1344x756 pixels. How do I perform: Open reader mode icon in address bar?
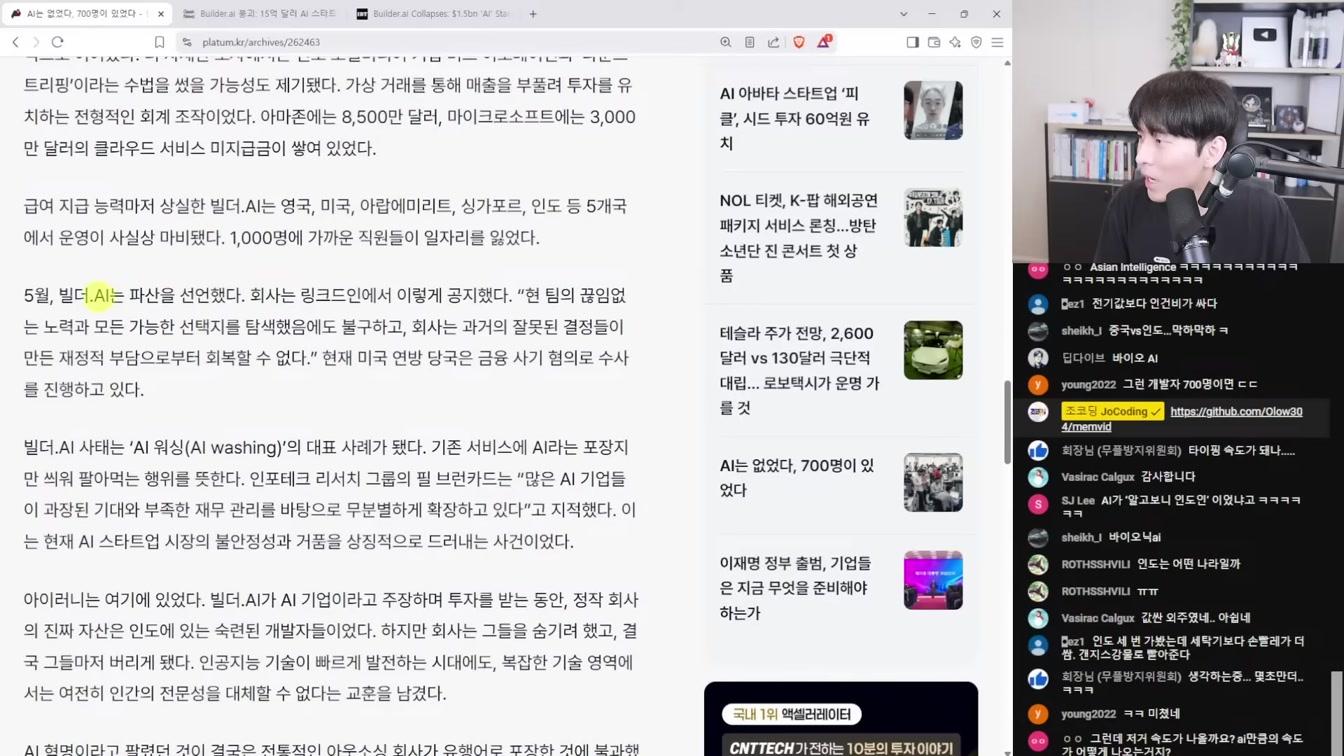tap(750, 42)
